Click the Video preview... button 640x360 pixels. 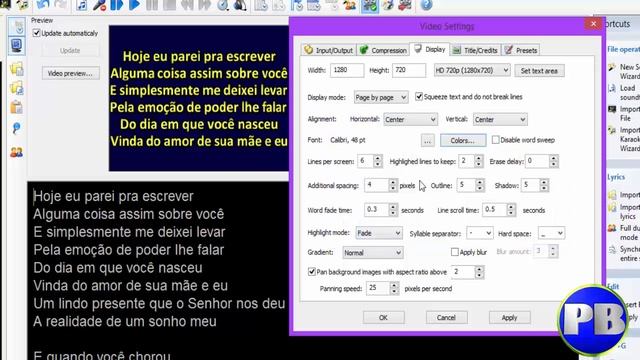[71, 73]
